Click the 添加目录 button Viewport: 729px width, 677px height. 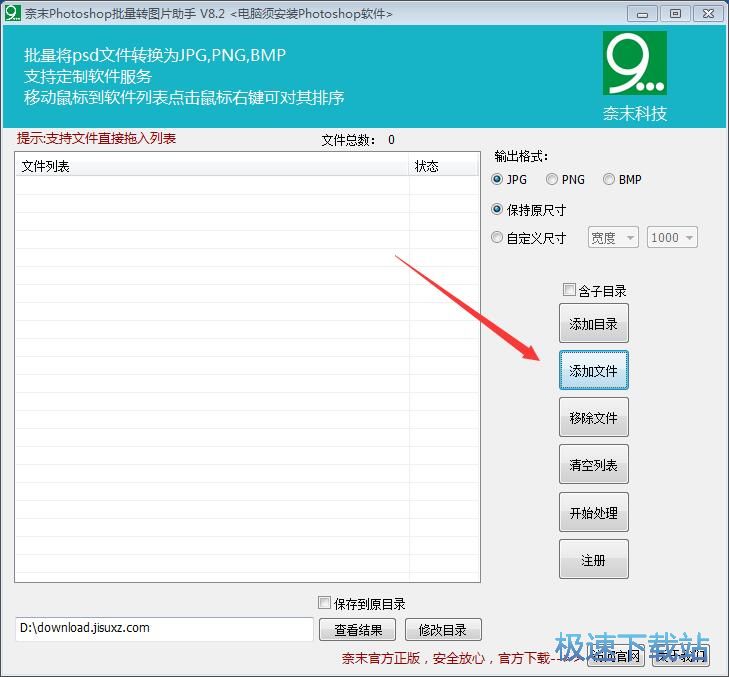click(x=593, y=324)
